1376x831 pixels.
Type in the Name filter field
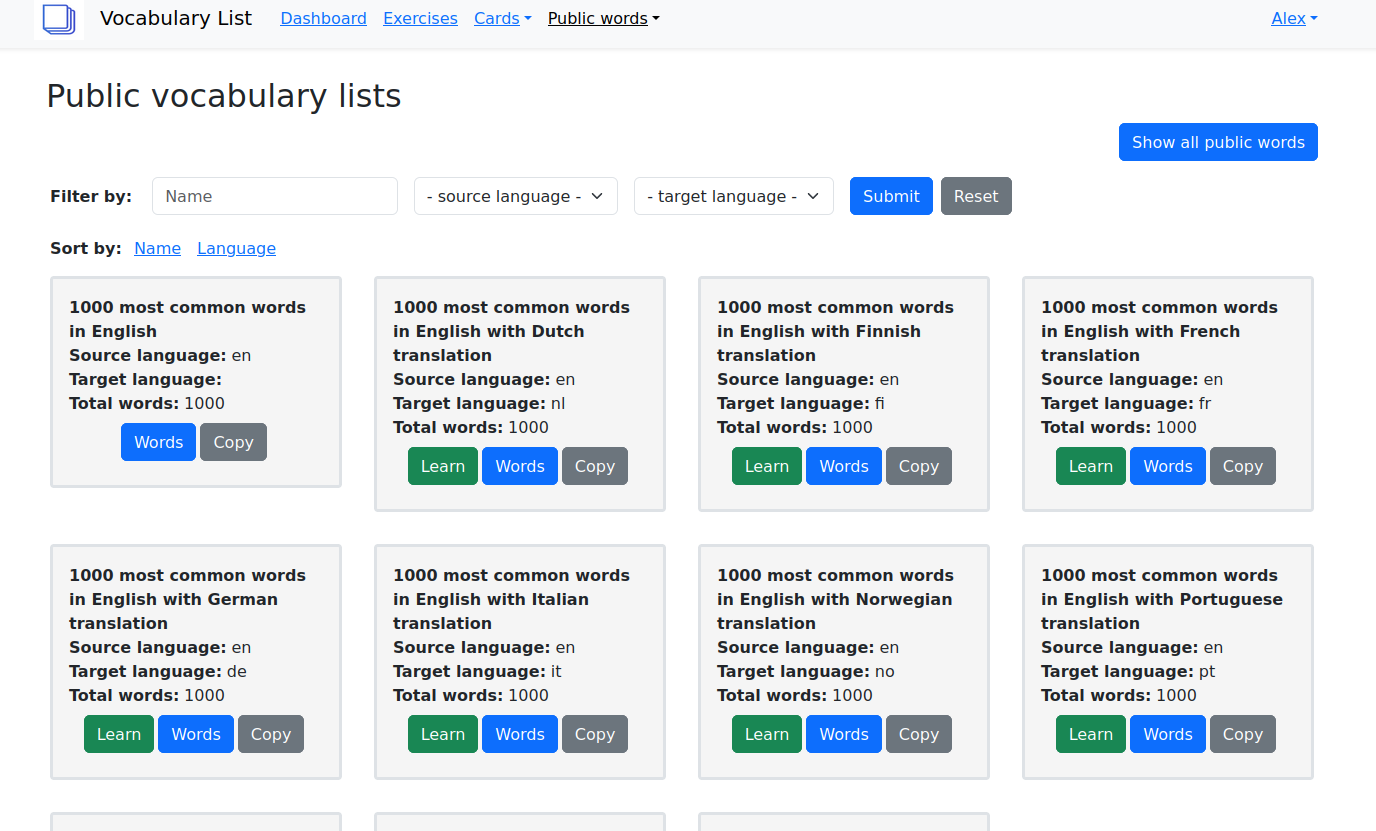tap(274, 196)
